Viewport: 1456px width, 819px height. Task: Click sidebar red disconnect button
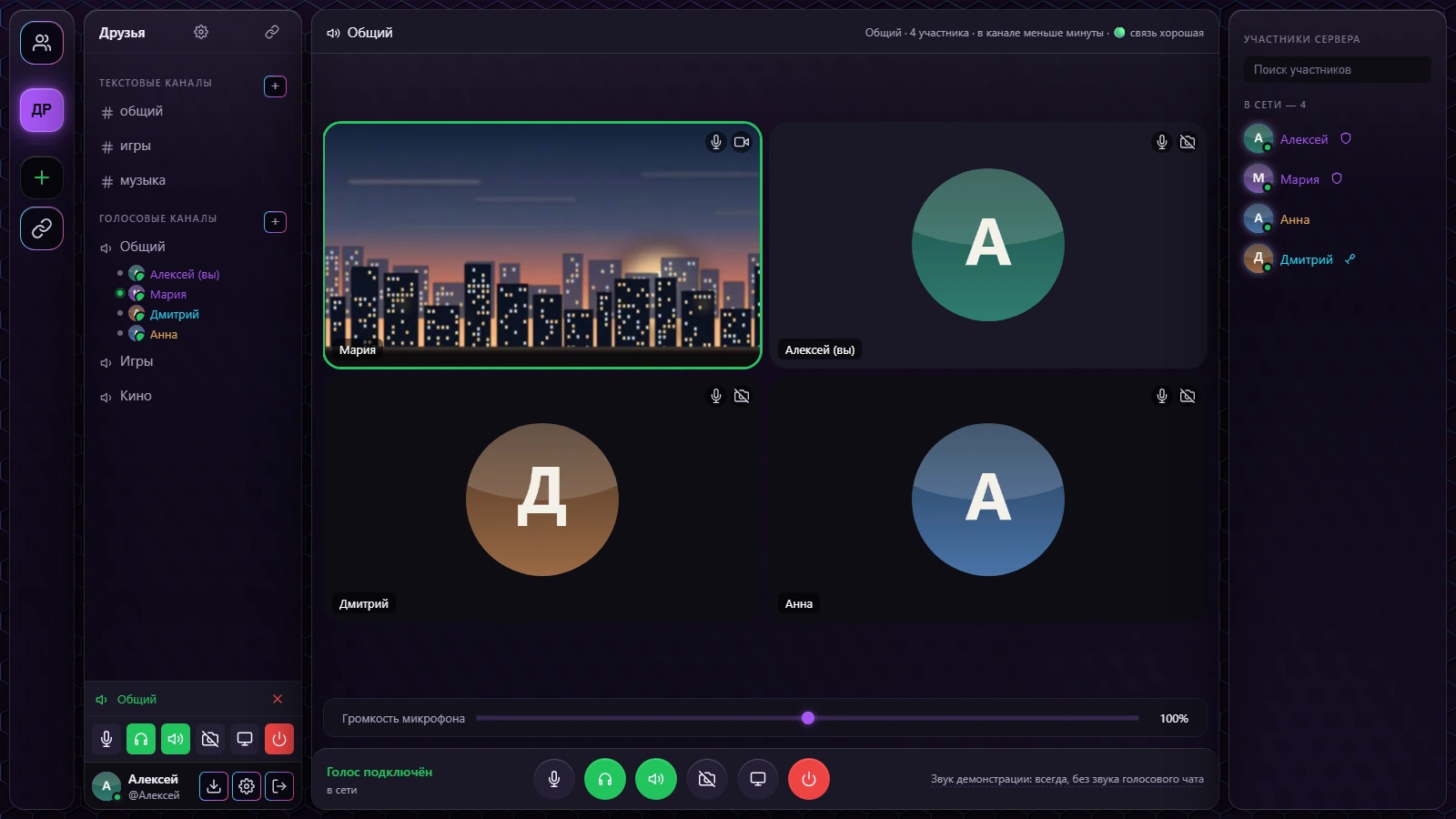click(x=279, y=739)
